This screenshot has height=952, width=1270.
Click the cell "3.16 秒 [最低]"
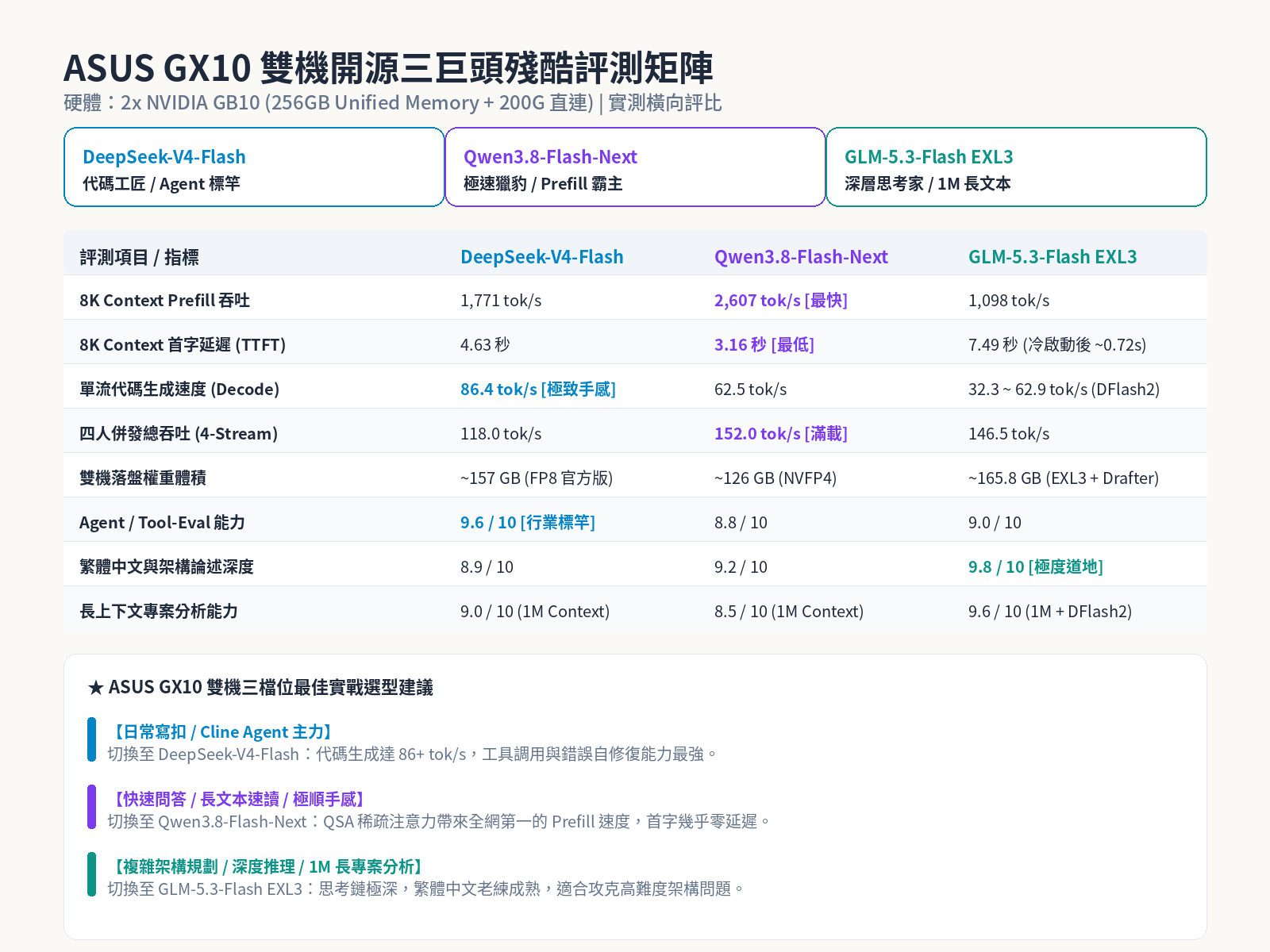764,345
